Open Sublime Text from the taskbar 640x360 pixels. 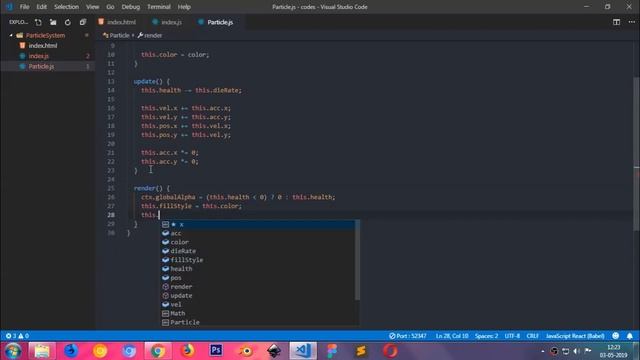point(361,351)
